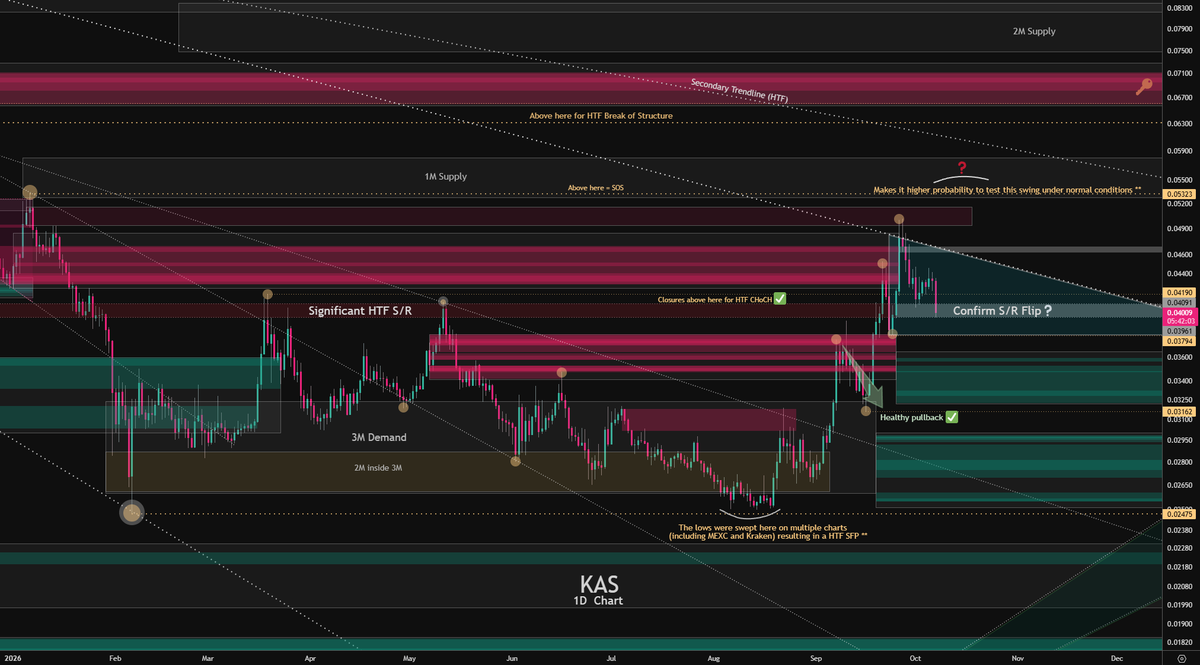Select the '2M Supply' zone label
Viewport: 1200px width, 665px height.
1033,31
